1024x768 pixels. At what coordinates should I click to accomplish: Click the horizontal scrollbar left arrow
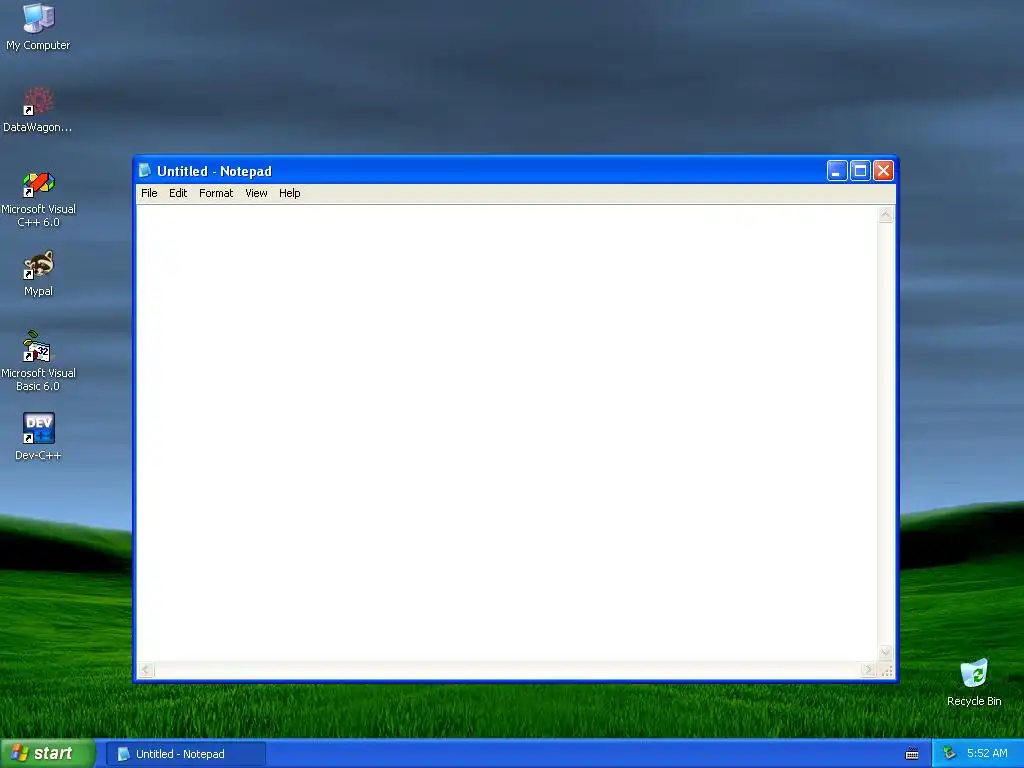coord(146,669)
